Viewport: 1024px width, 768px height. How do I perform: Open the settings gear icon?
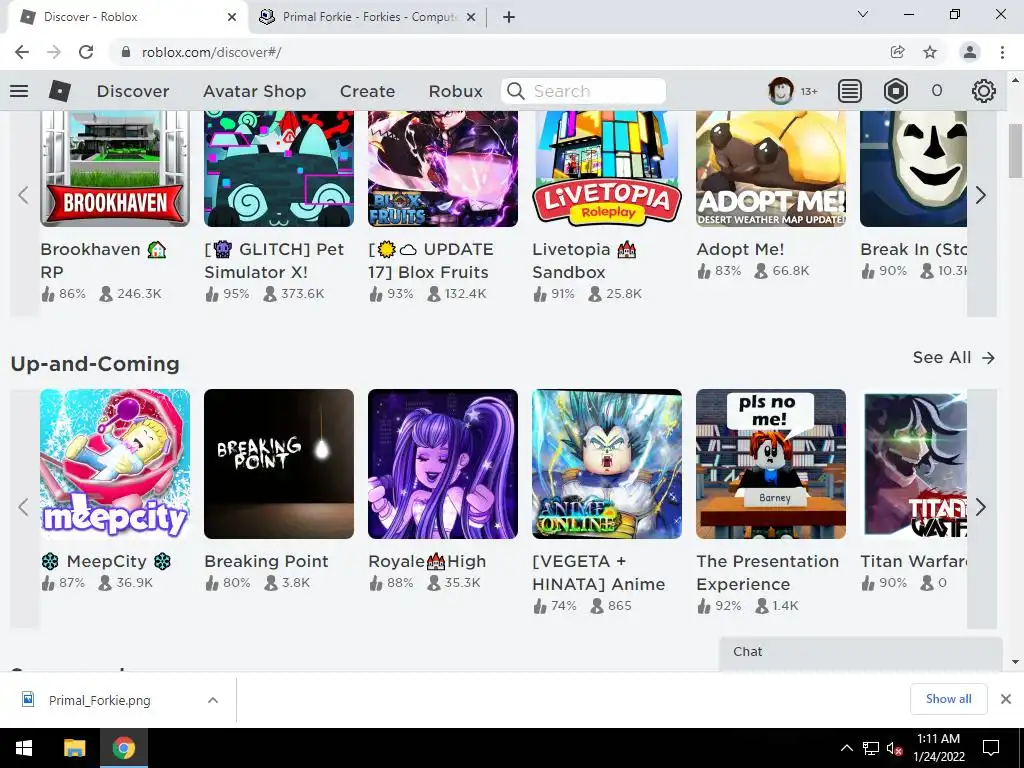pos(984,91)
